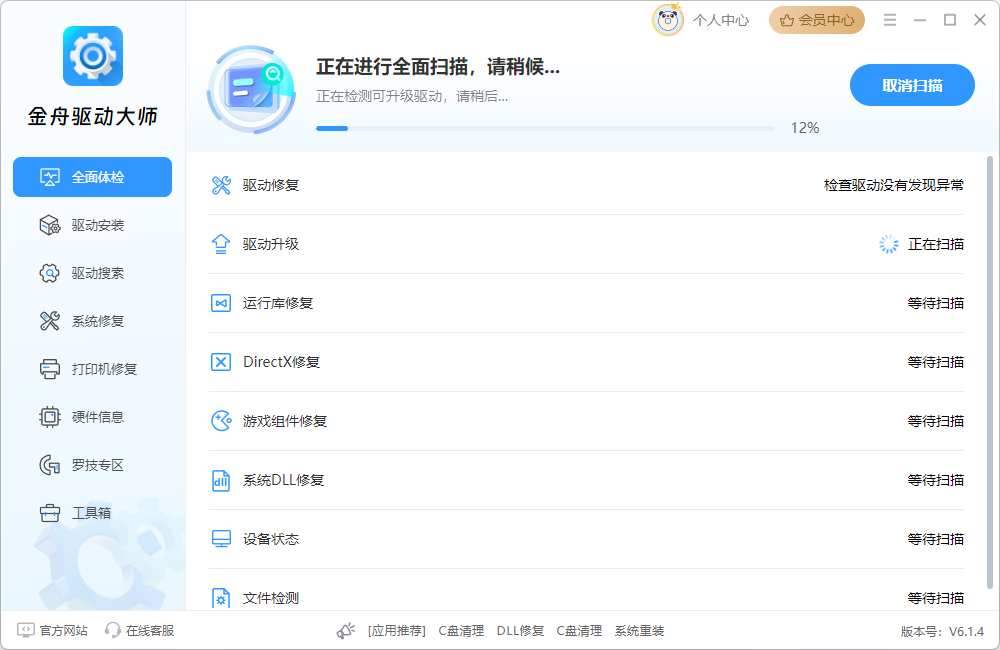
Task: Open the hamburger menu at top right
Action: (x=890, y=18)
